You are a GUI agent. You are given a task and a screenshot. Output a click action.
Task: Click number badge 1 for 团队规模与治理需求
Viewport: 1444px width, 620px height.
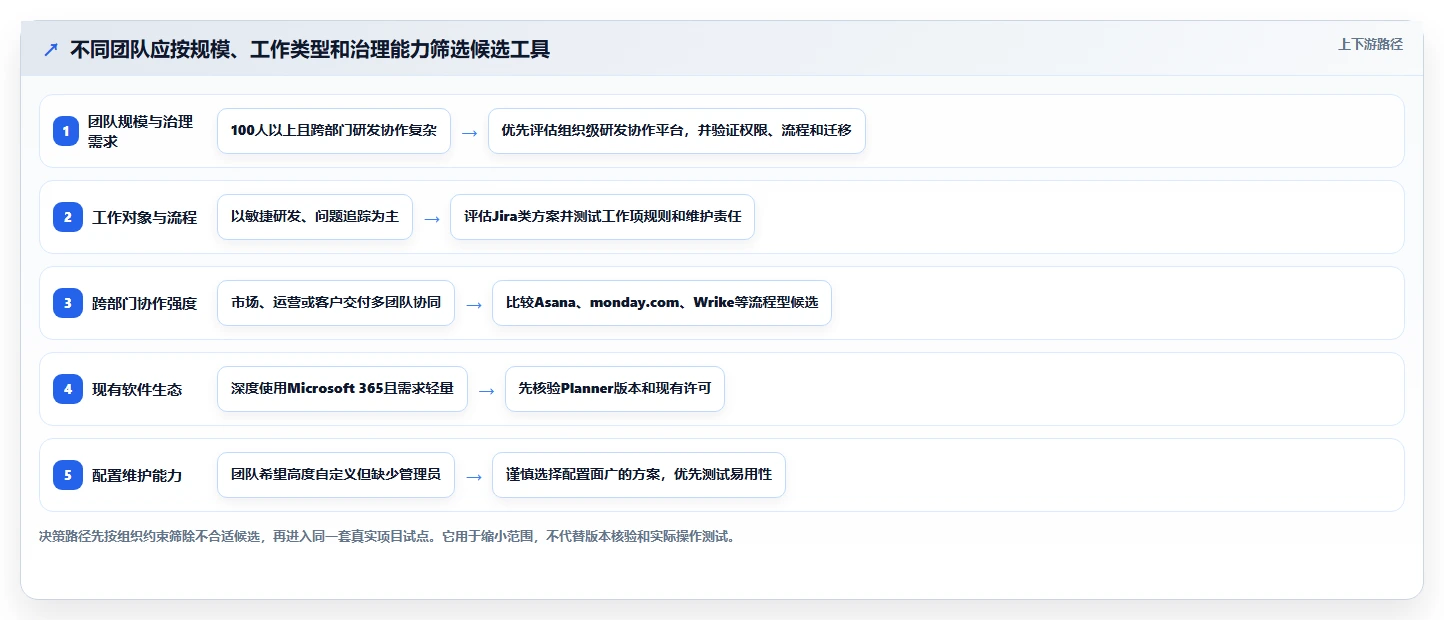[x=66, y=131]
